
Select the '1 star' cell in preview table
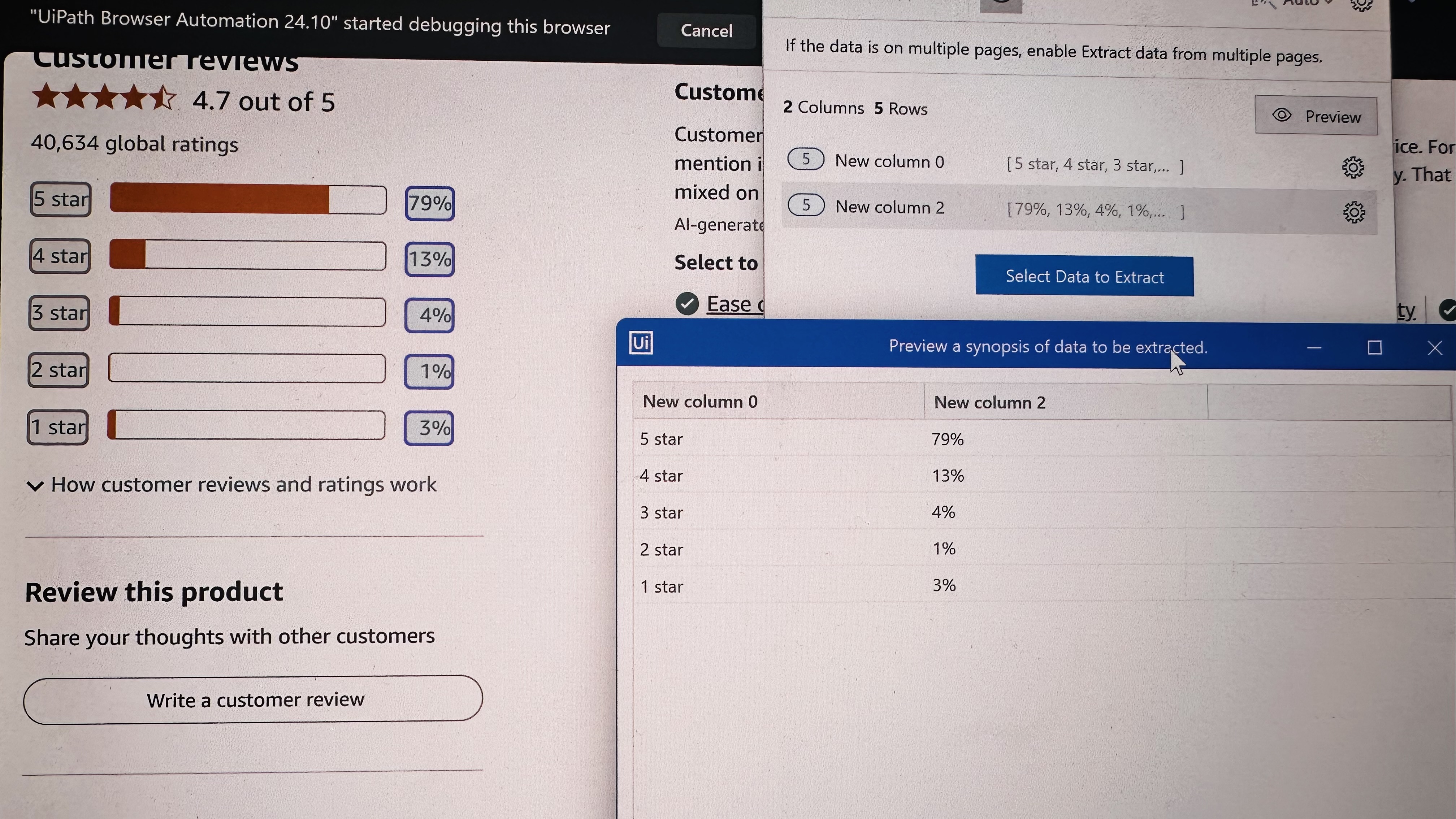tap(778, 586)
